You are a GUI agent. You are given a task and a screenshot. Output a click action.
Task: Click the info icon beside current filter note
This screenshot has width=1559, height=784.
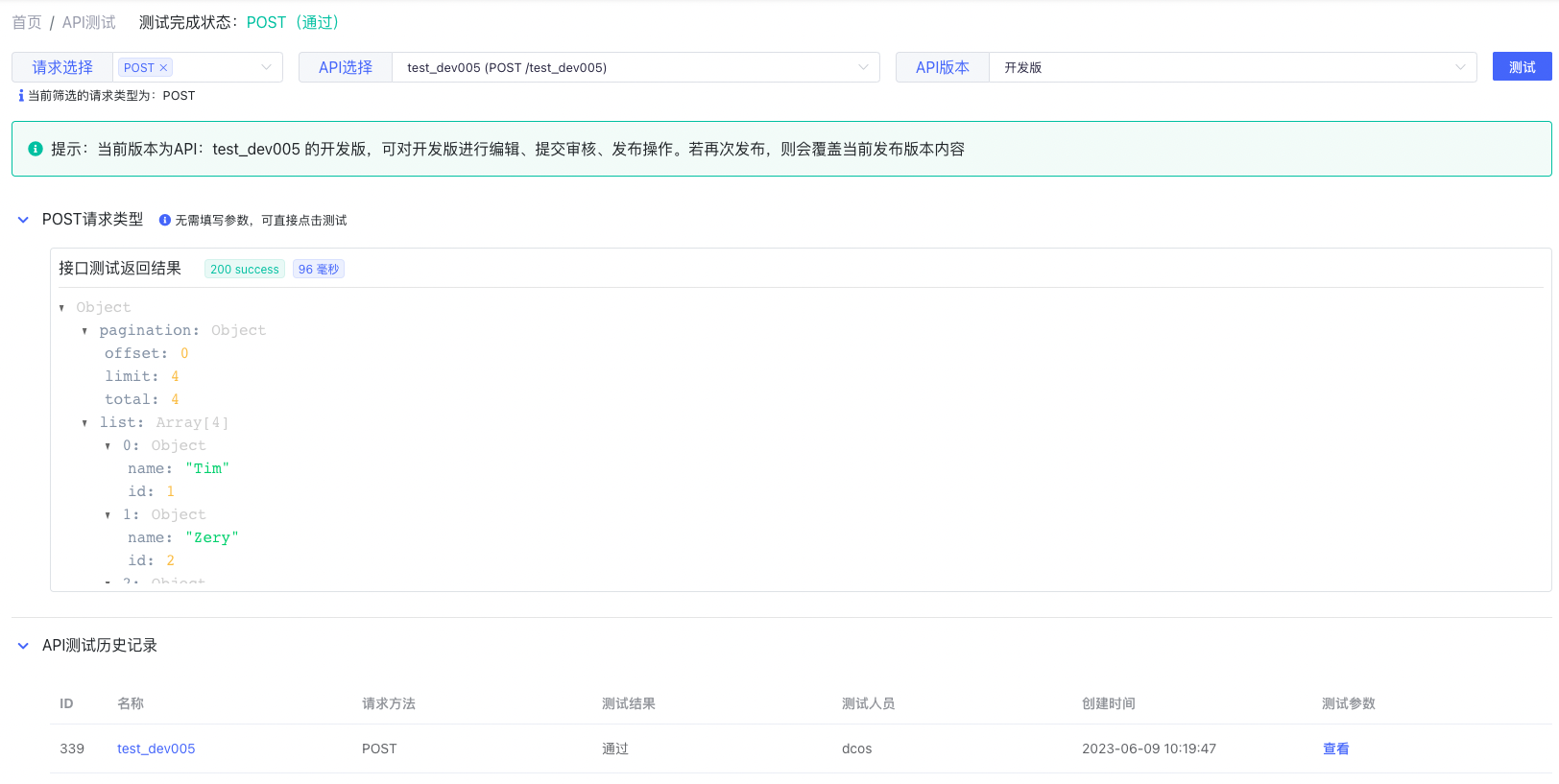coord(21,96)
